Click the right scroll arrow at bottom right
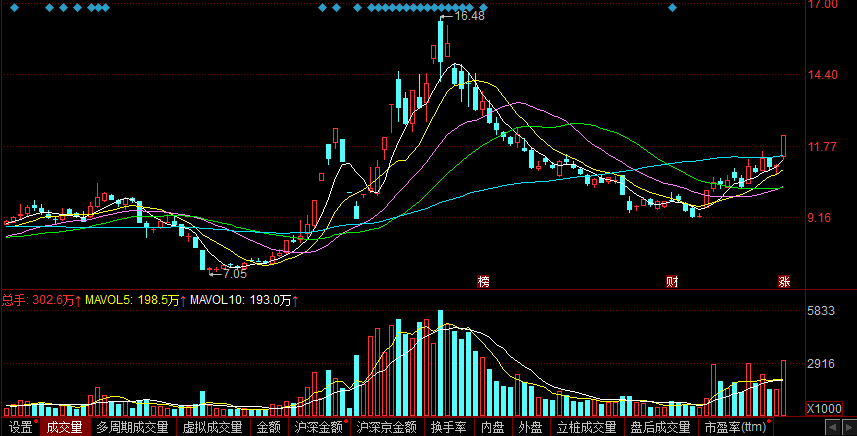Image resolution: width=857 pixels, height=436 pixels. (849, 427)
